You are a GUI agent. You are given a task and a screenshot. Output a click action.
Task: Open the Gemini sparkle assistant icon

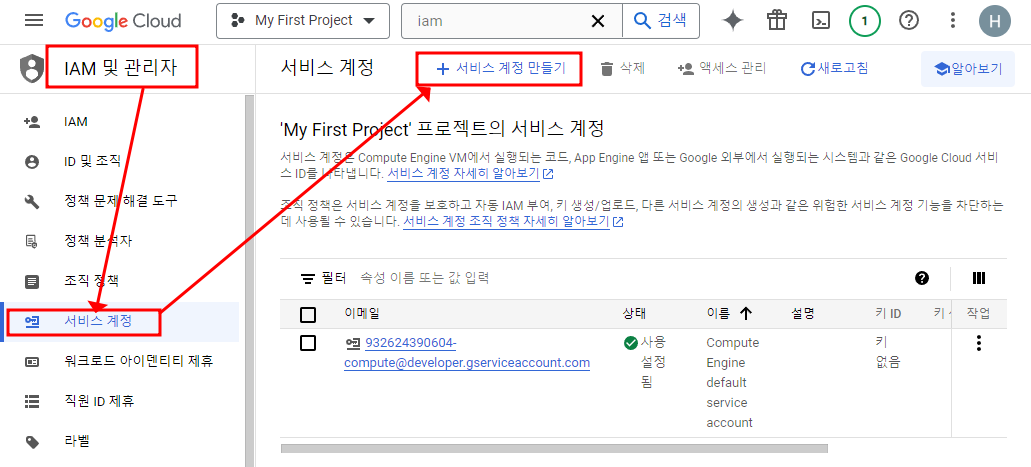(x=732, y=21)
